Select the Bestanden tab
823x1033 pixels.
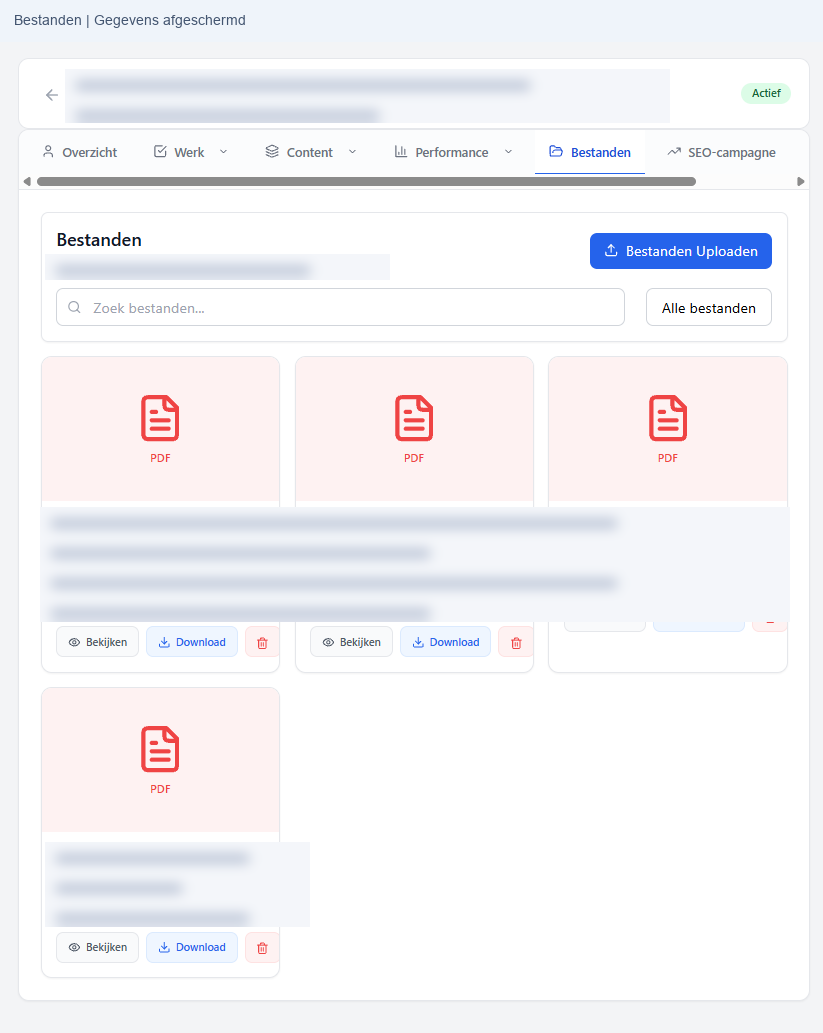(590, 152)
